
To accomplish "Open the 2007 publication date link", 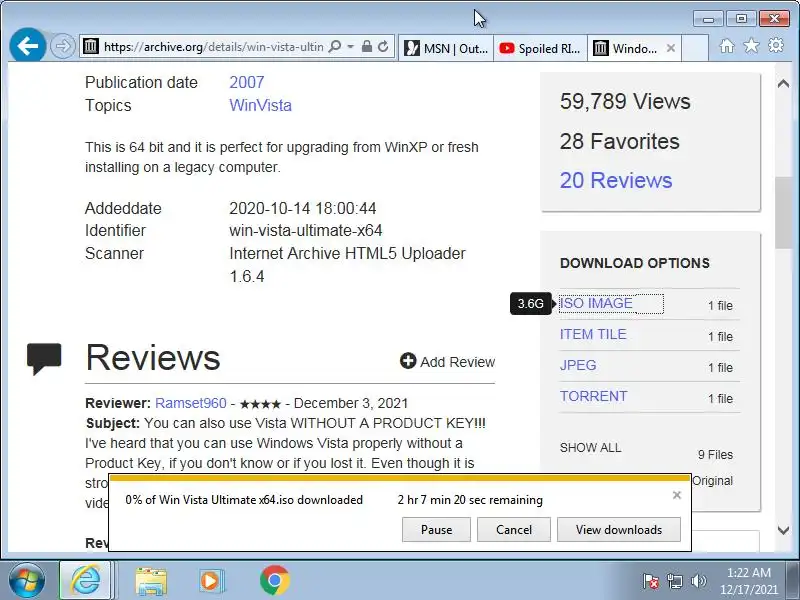I will click(246, 82).
